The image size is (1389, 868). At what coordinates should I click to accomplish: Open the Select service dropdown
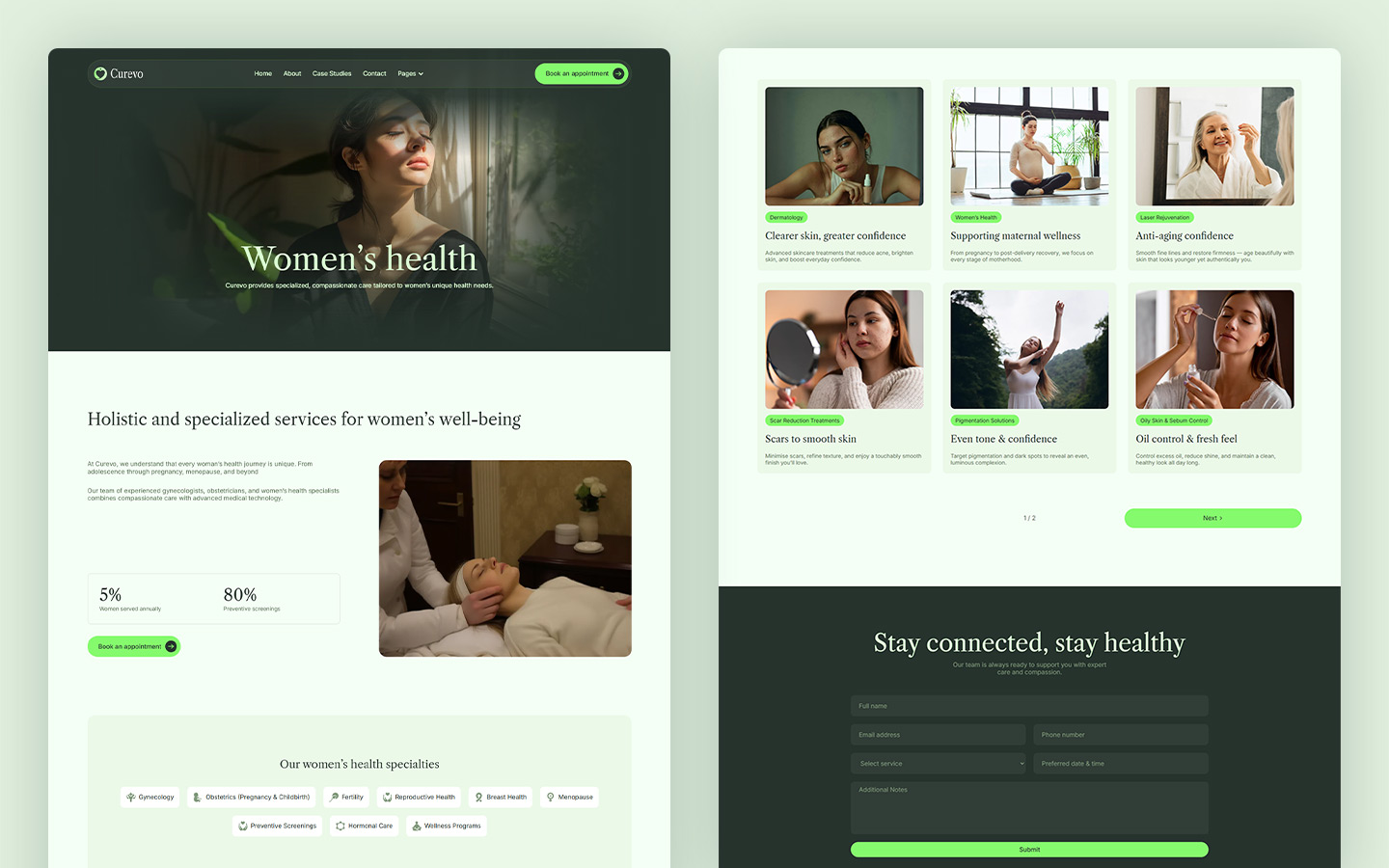[x=938, y=763]
